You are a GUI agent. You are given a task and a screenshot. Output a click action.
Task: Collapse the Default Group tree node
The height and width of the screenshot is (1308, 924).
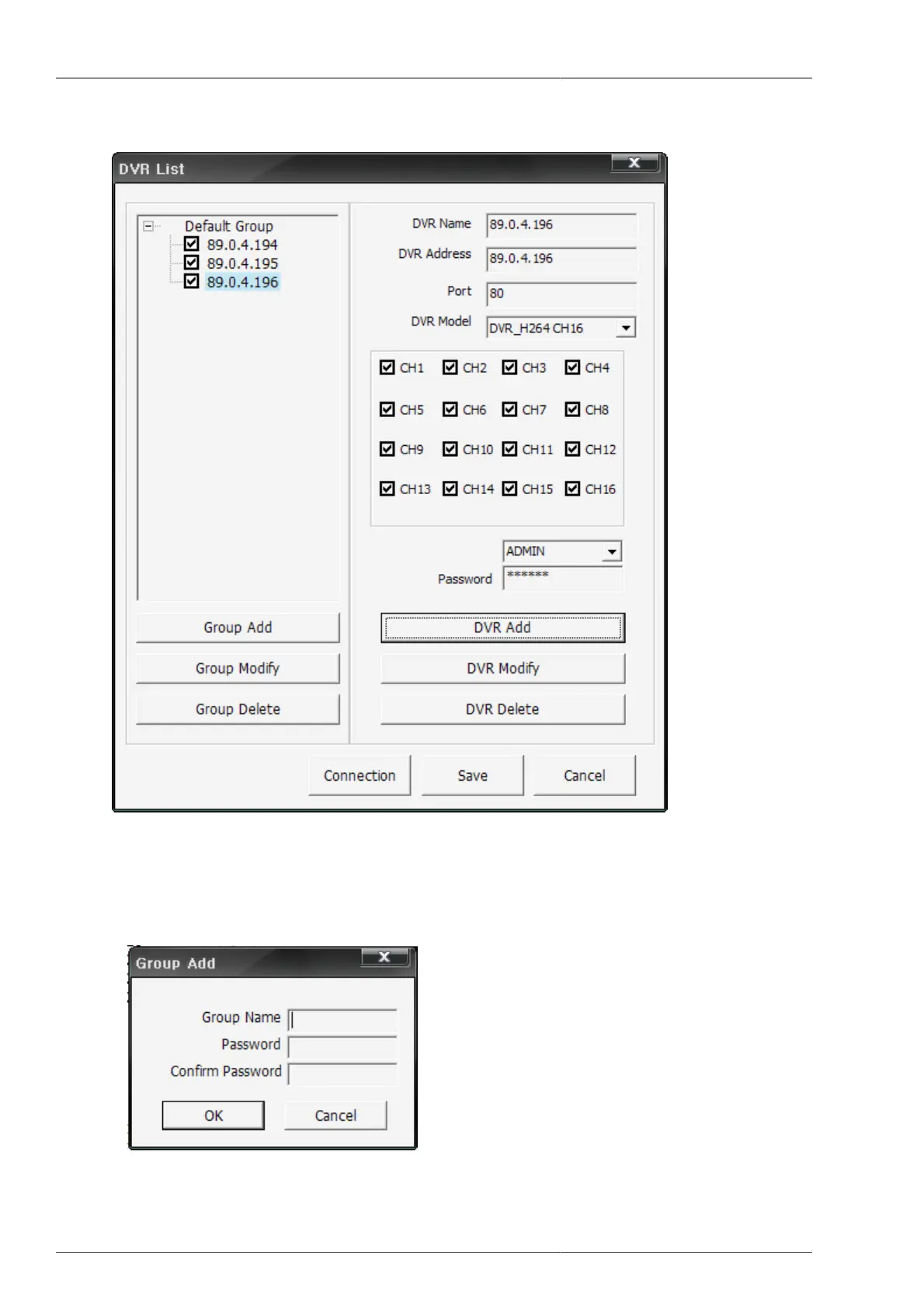pos(148,226)
